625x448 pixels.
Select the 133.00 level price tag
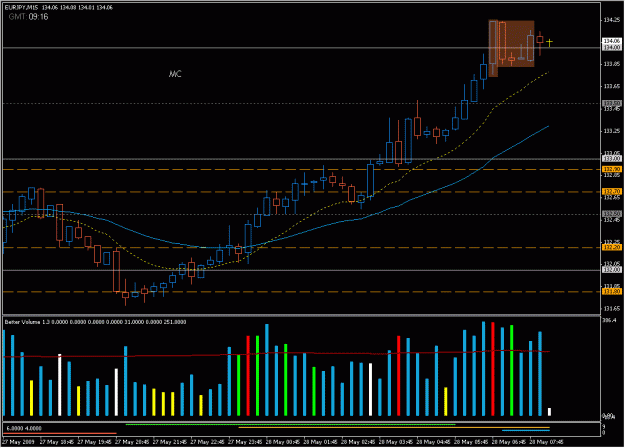coord(611,159)
